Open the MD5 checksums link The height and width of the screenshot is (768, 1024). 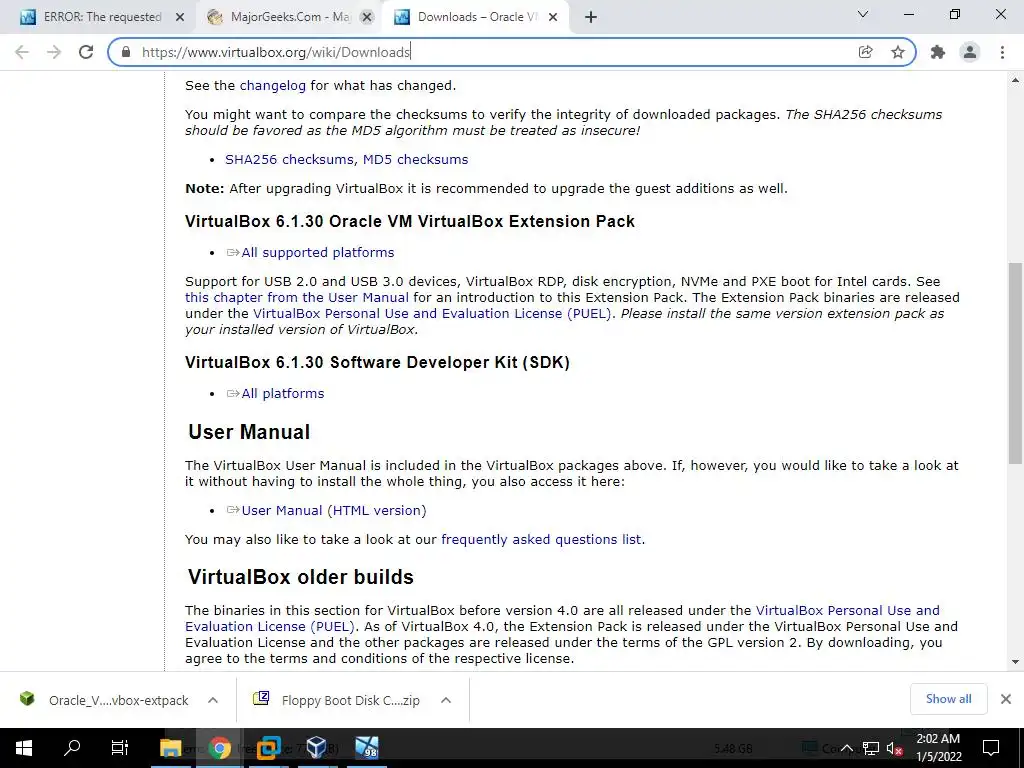(415, 159)
